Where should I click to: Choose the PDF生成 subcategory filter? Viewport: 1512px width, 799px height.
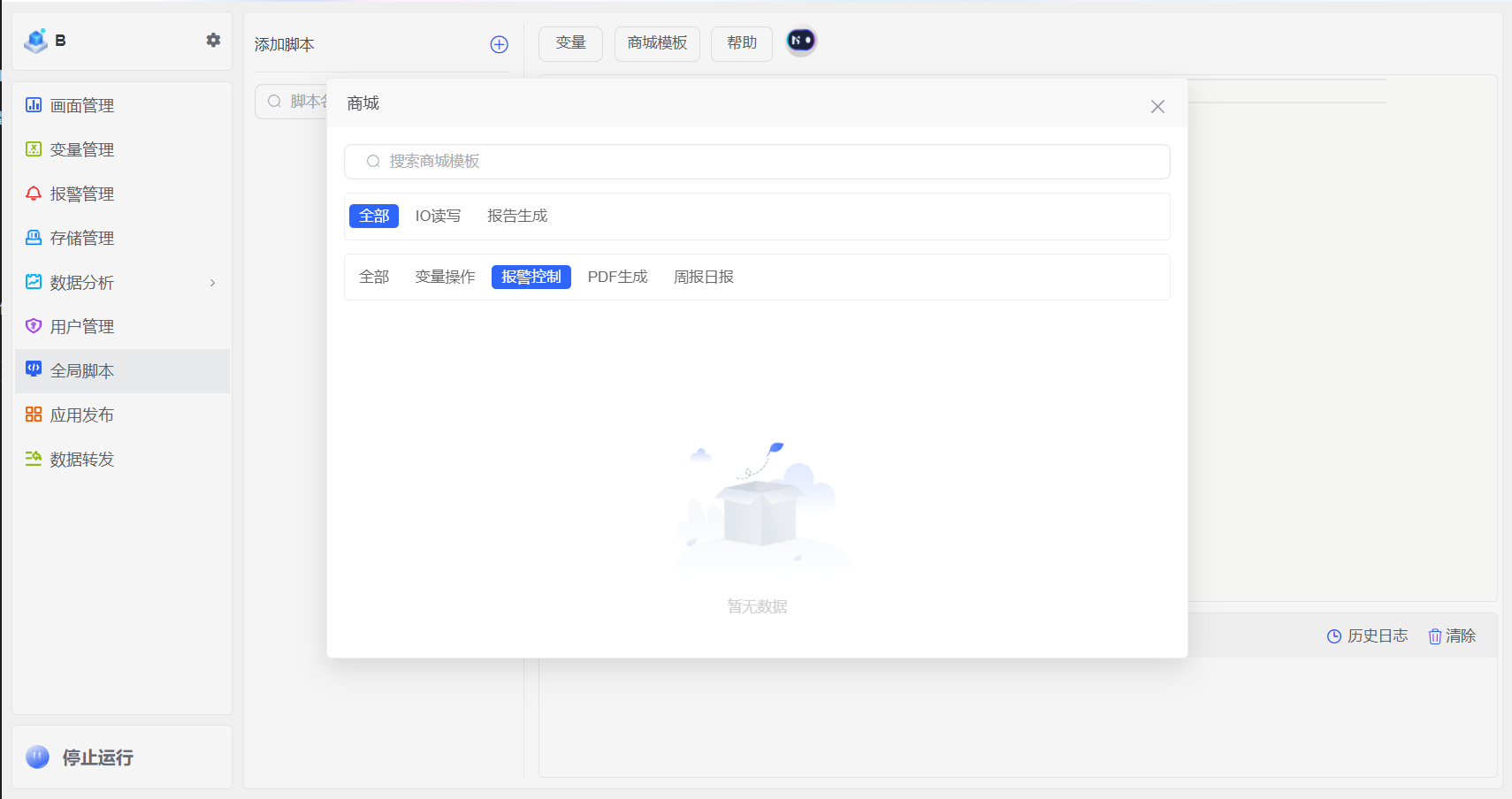pyautogui.click(x=617, y=277)
